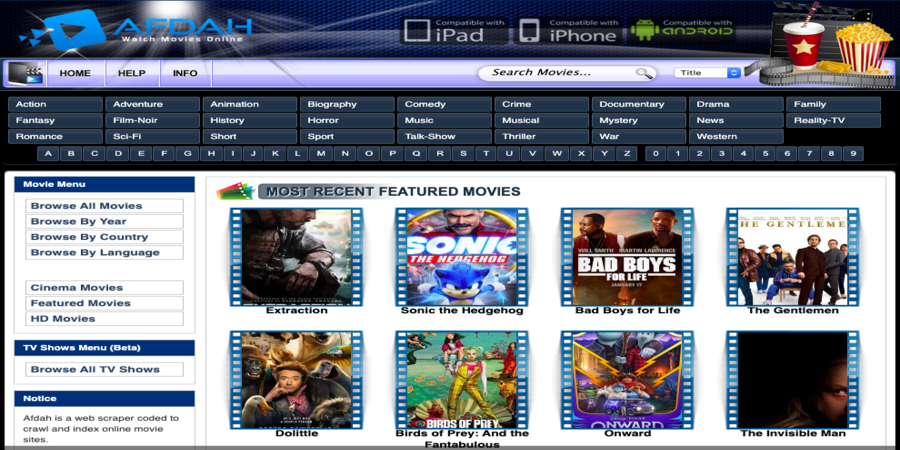This screenshot has height=450, width=900.
Task: Select the Reality-TV genre
Action: coord(833,121)
